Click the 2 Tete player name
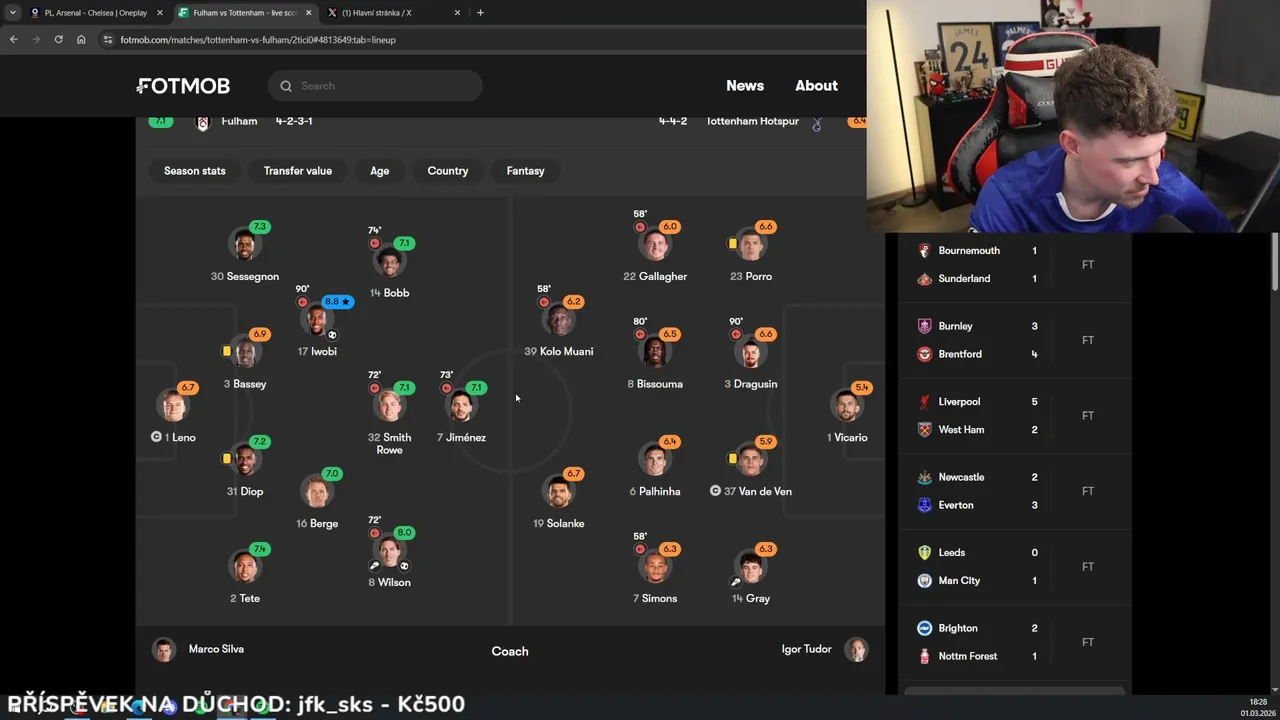The height and width of the screenshot is (720, 1280). click(x=245, y=599)
